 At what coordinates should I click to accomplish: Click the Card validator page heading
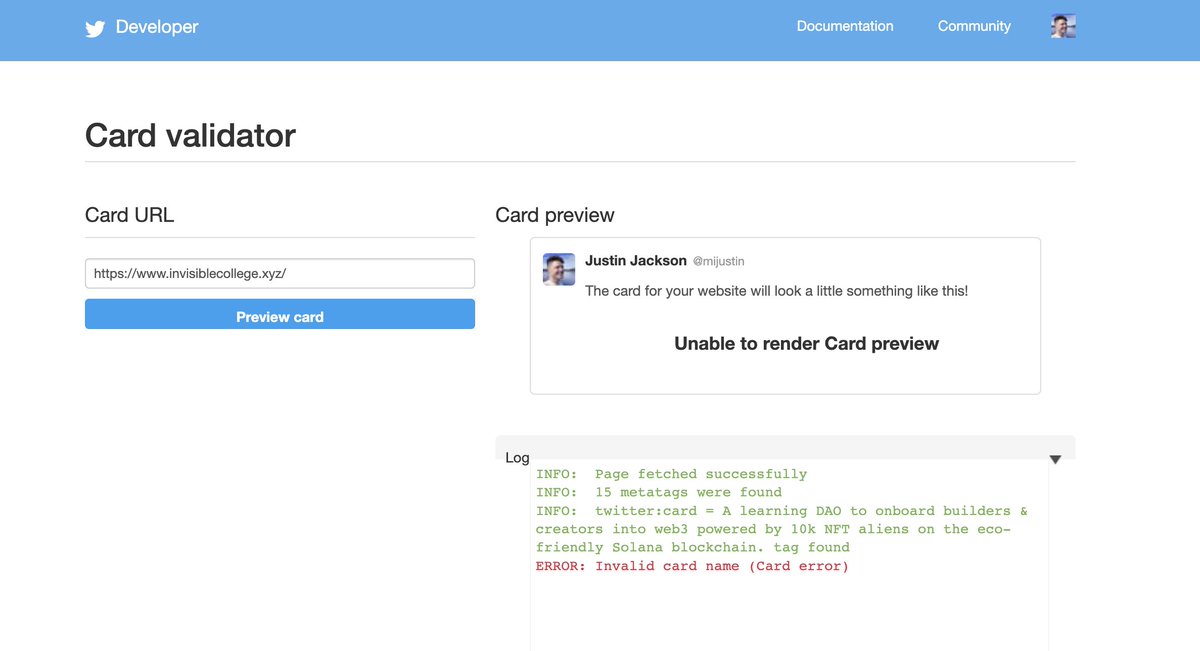tap(190, 135)
